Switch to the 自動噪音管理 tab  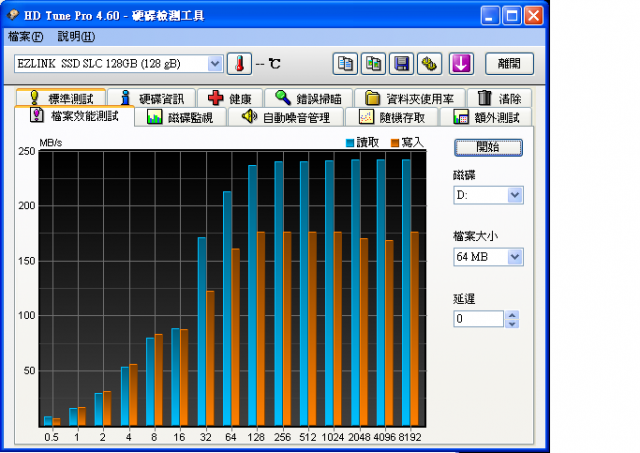pos(286,118)
